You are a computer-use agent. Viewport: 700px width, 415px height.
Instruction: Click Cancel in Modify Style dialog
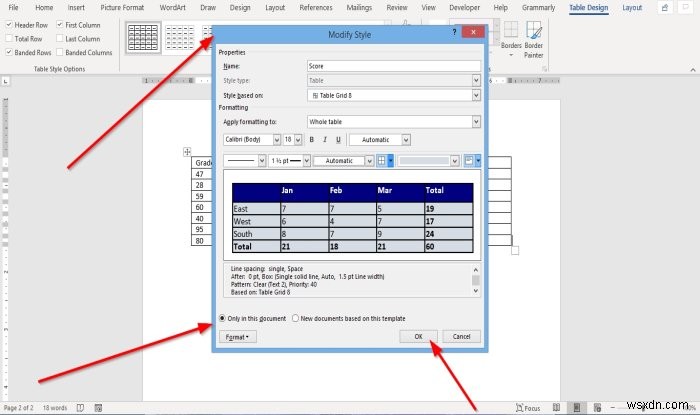(462, 336)
